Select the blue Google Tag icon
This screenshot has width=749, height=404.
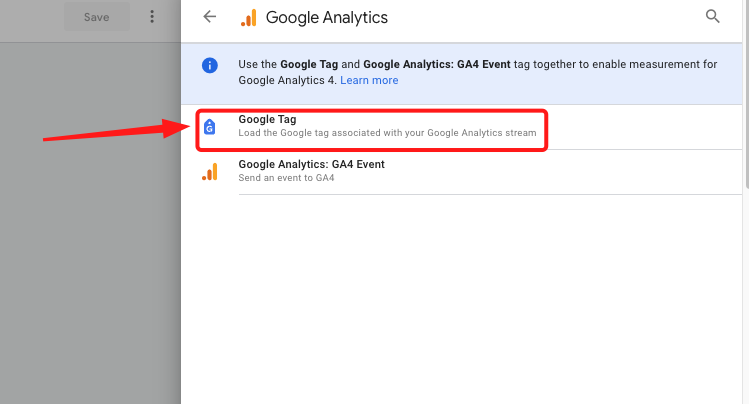click(209, 127)
